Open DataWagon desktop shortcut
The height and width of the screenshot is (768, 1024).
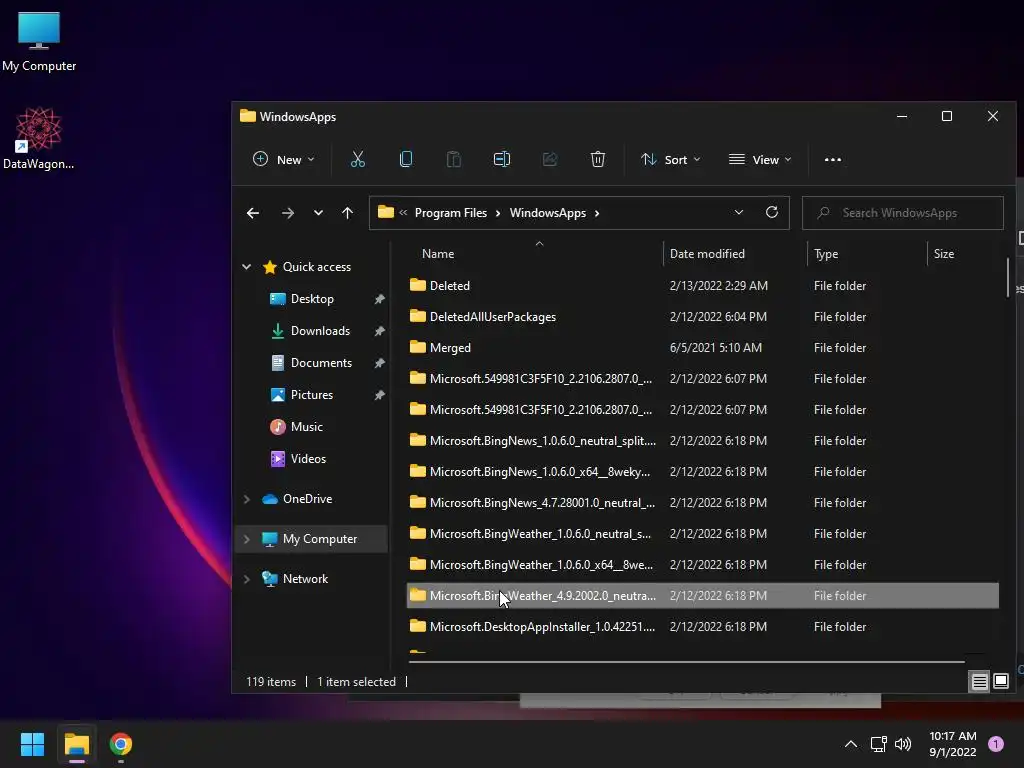tap(39, 139)
